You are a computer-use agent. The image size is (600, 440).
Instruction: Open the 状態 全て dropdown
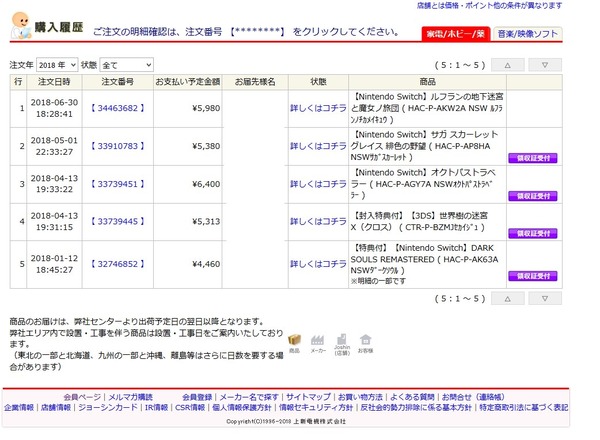[127, 65]
